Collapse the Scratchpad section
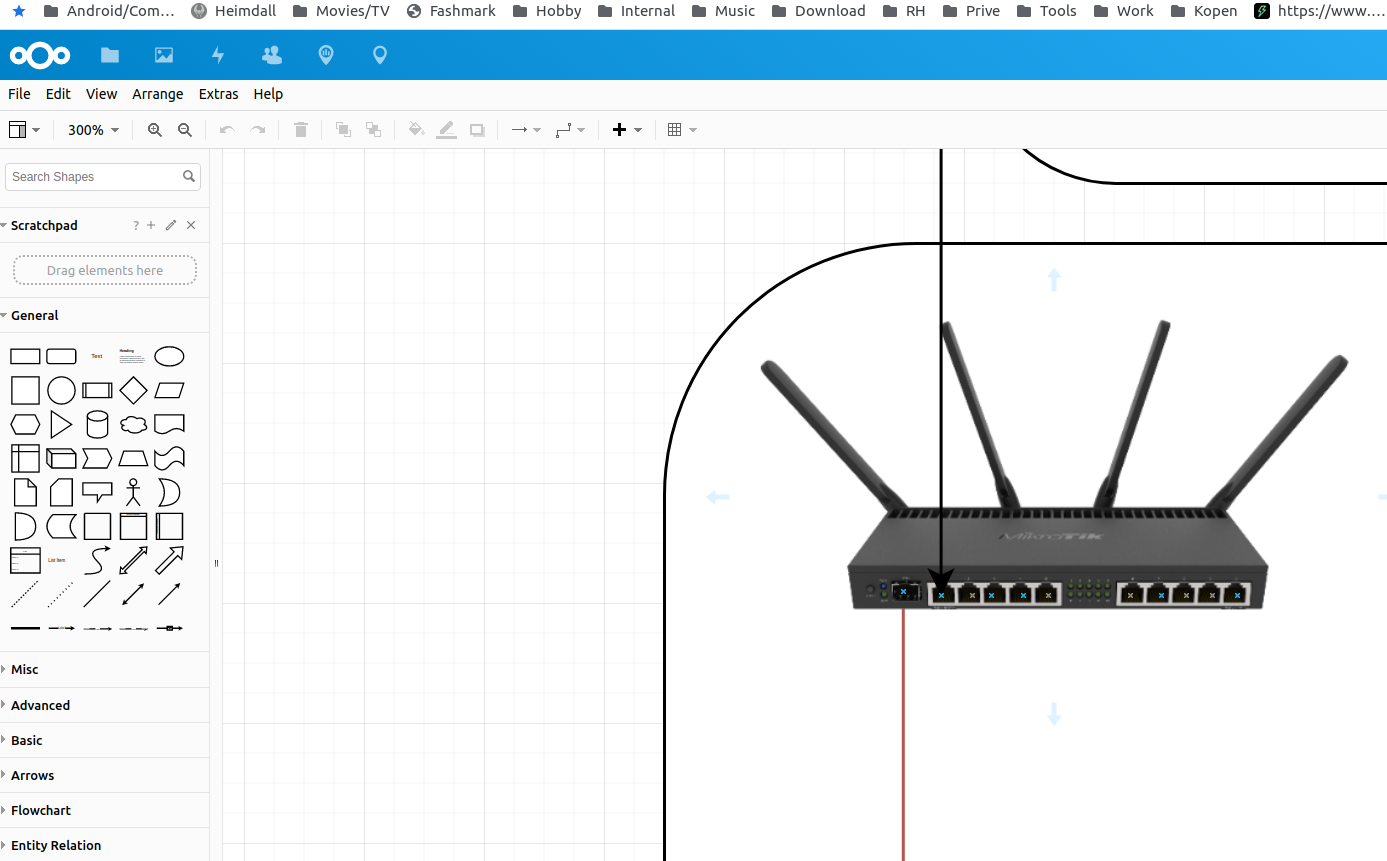The height and width of the screenshot is (861, 1387). point(44,226)
